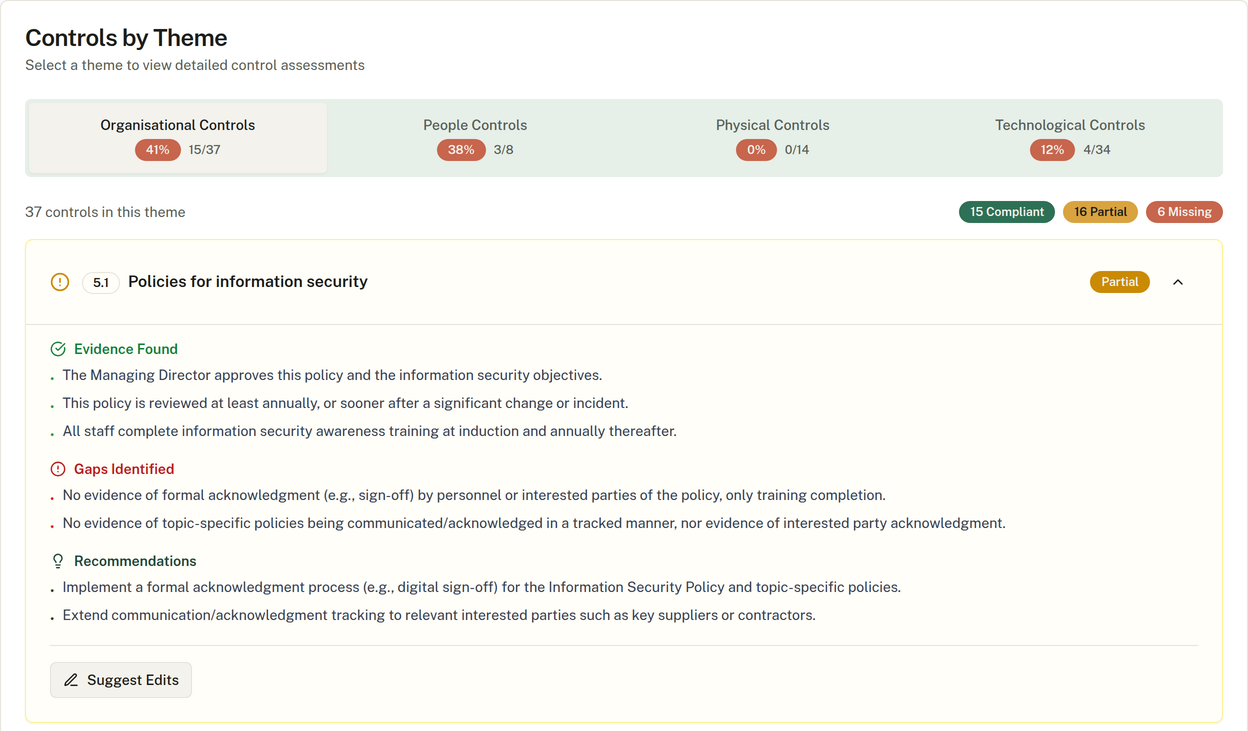Click the Managing Director approves this policy line
This screenshot has height=731, width=1248.
pyautogui.click(x=332, y=375)
